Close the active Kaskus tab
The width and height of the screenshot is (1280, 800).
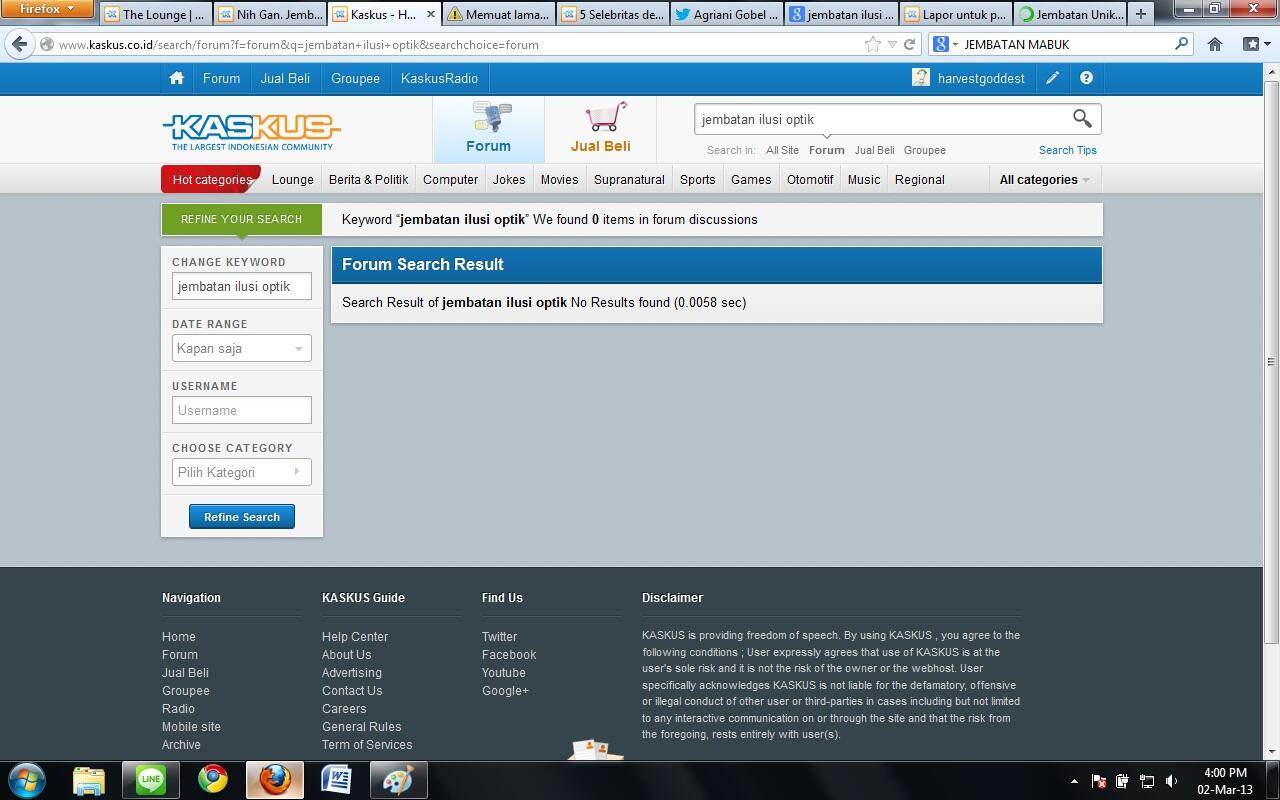(x=431, y=15)
